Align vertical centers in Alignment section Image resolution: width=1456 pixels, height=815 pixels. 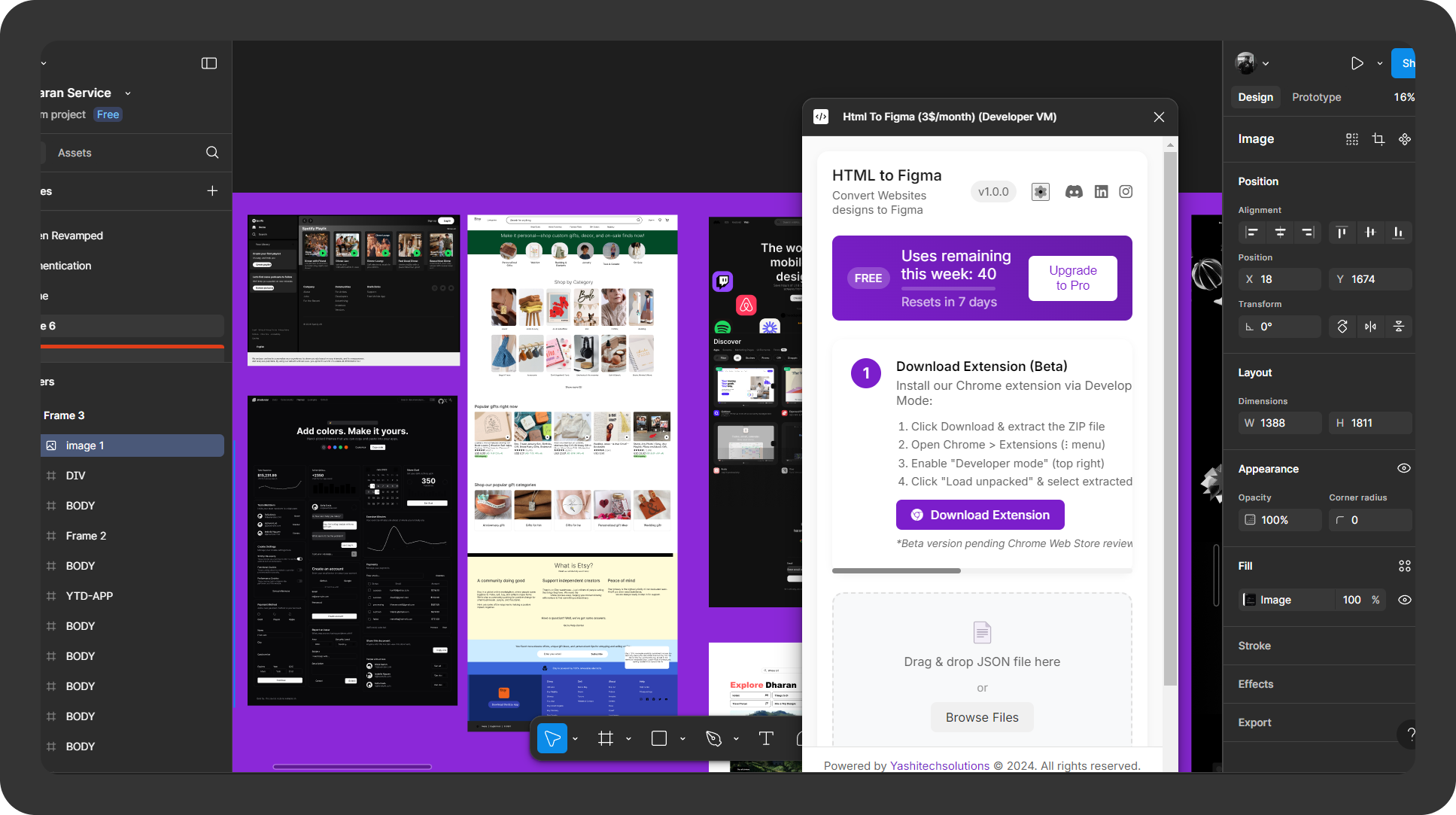coord(1370,233)
